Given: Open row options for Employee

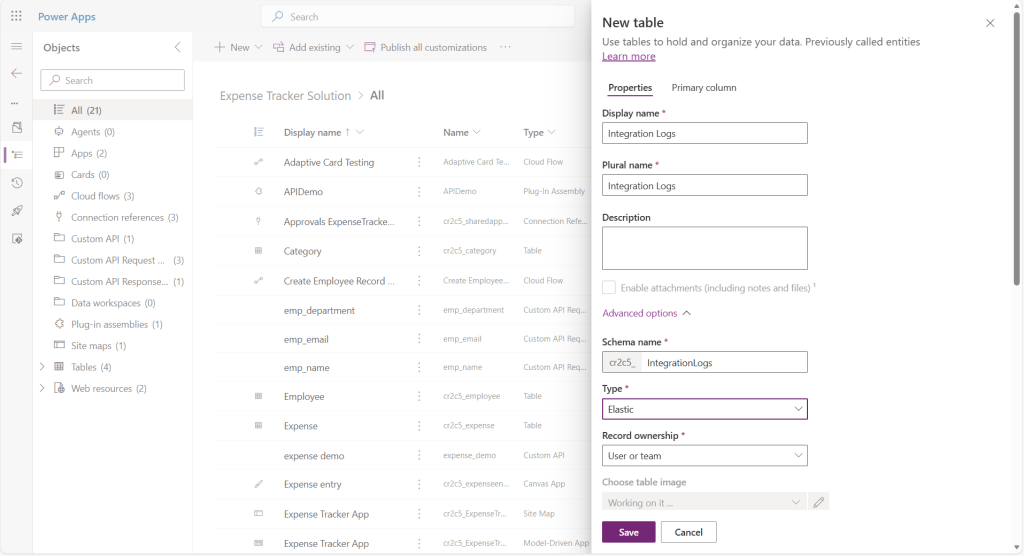Looking at the screenshot, I should click(419, 396).
